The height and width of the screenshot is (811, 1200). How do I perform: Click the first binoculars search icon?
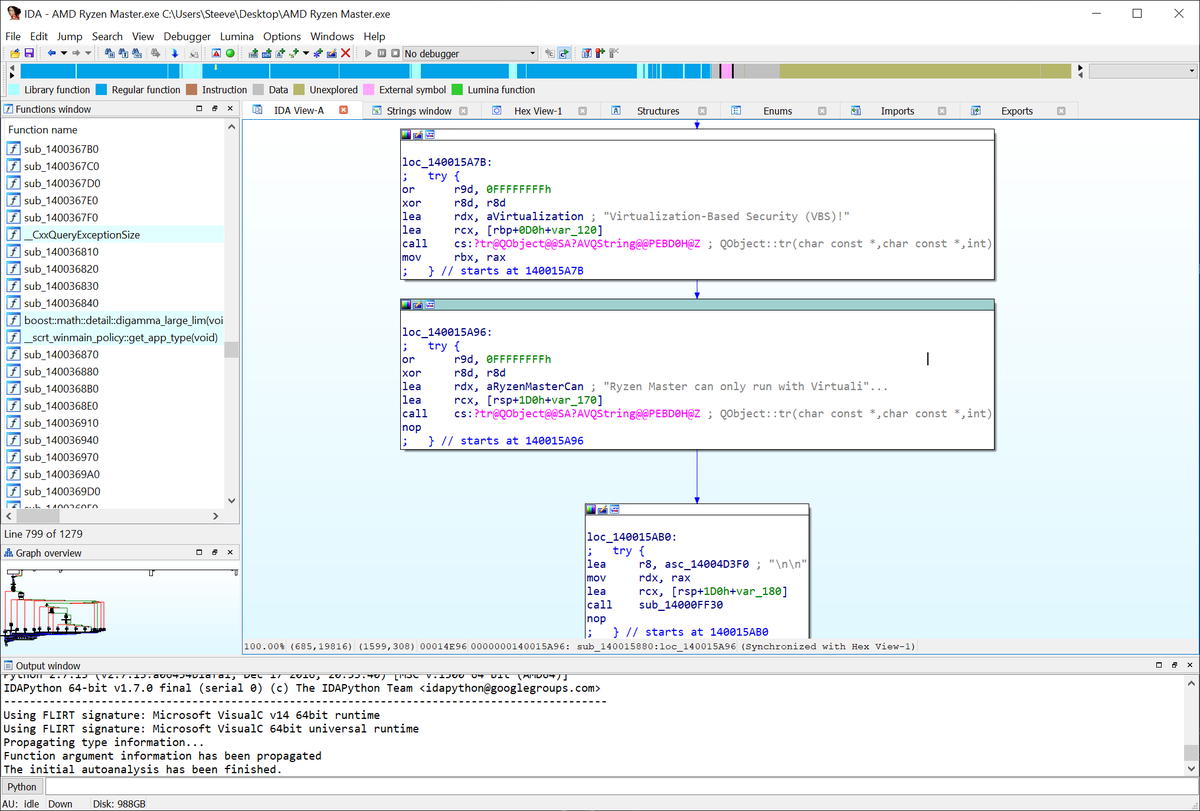(x=109, y=53)
